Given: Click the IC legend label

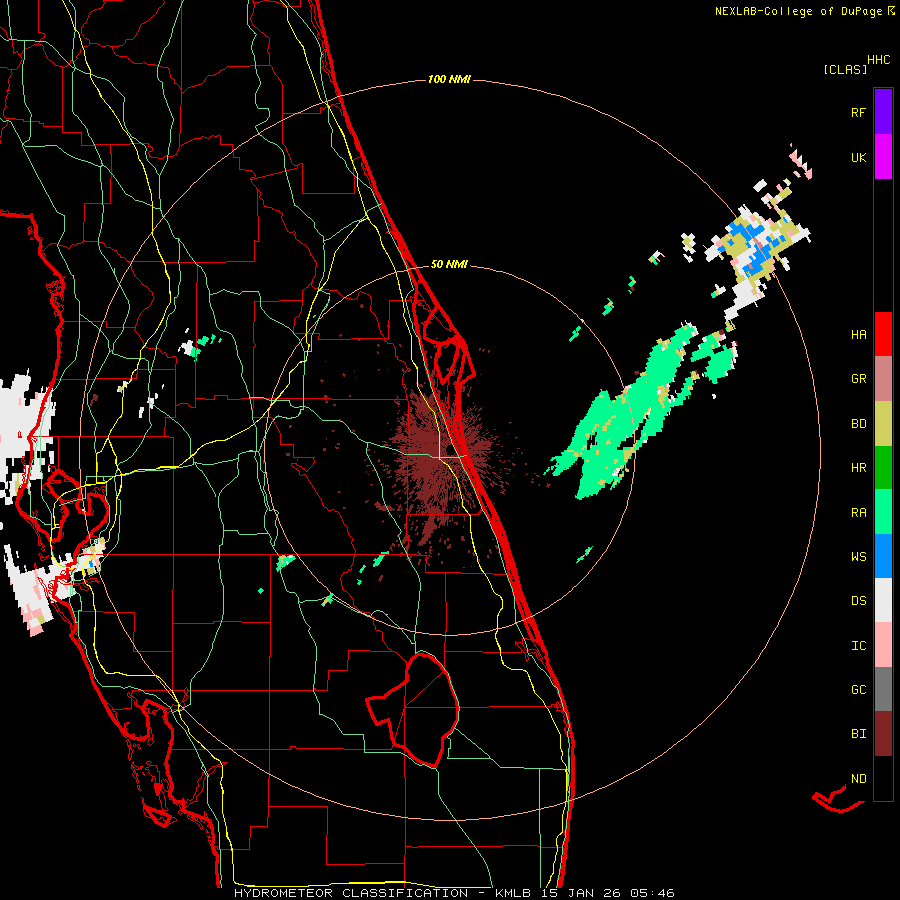Looking at the screenshot, I should coord(858,646).
